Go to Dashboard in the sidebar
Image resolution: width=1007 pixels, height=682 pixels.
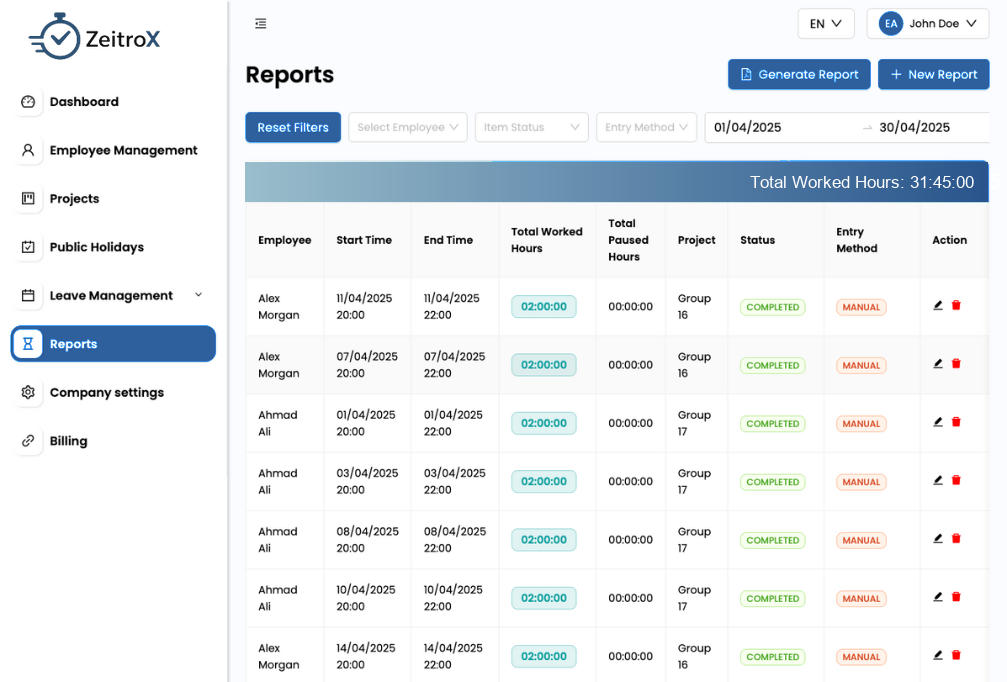tap(84, 102)
